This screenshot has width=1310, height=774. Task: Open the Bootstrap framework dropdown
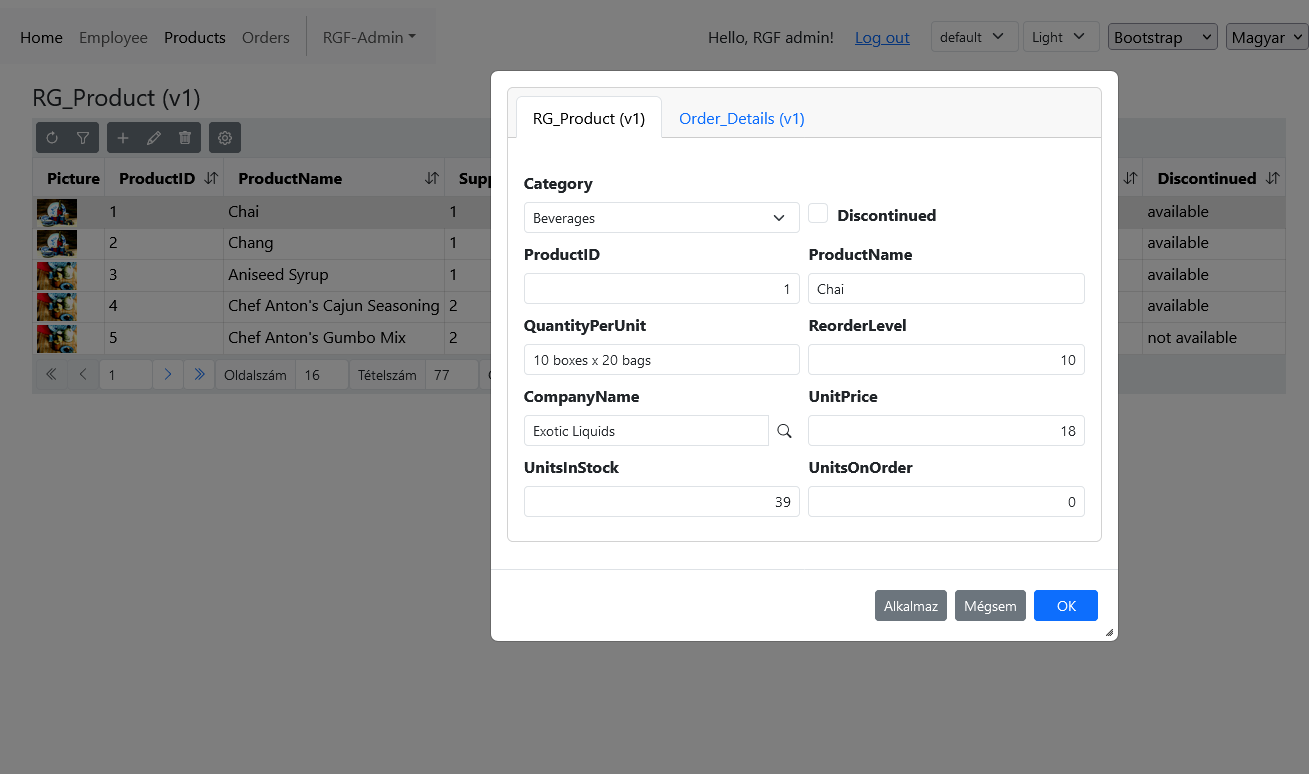(x=1162, y=37)
